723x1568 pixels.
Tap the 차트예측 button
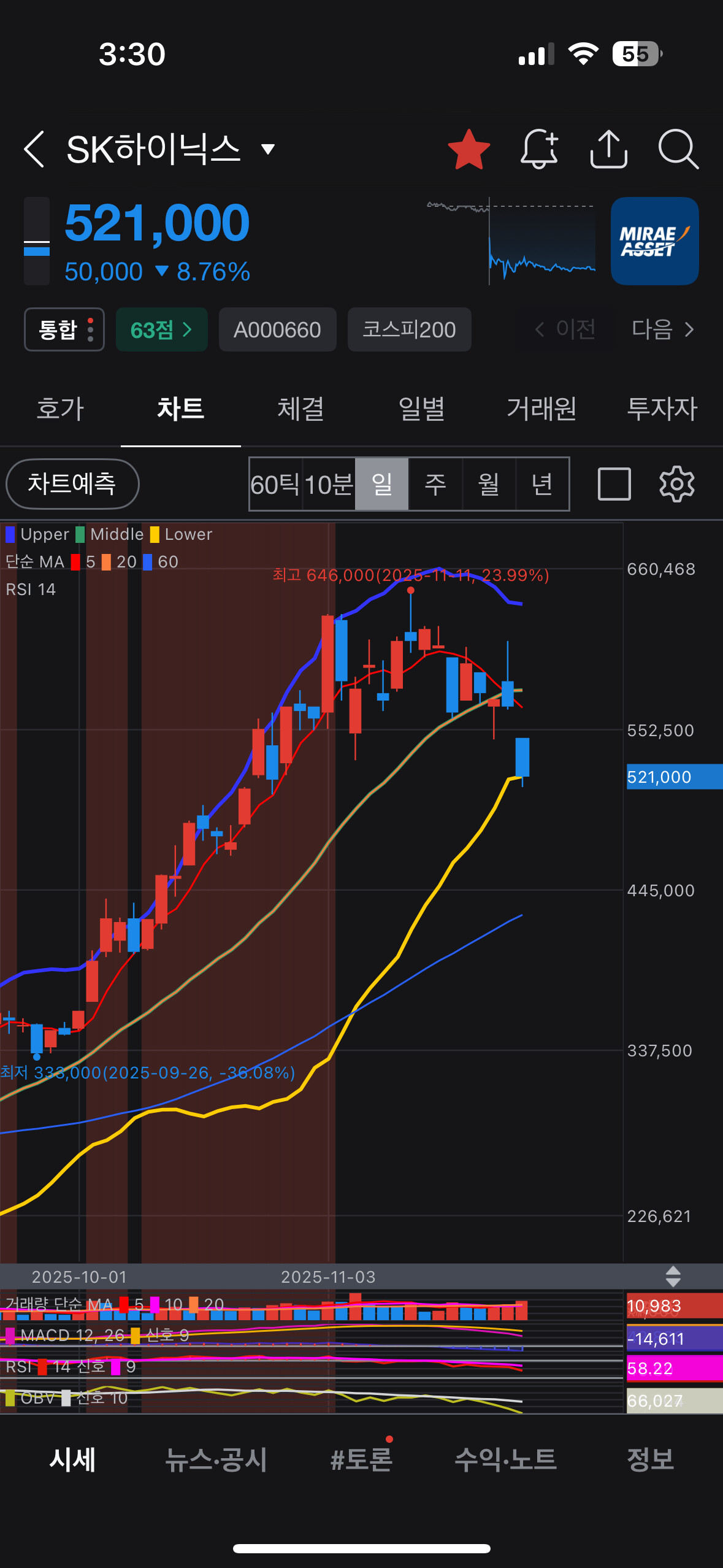(x=72, y=484)
